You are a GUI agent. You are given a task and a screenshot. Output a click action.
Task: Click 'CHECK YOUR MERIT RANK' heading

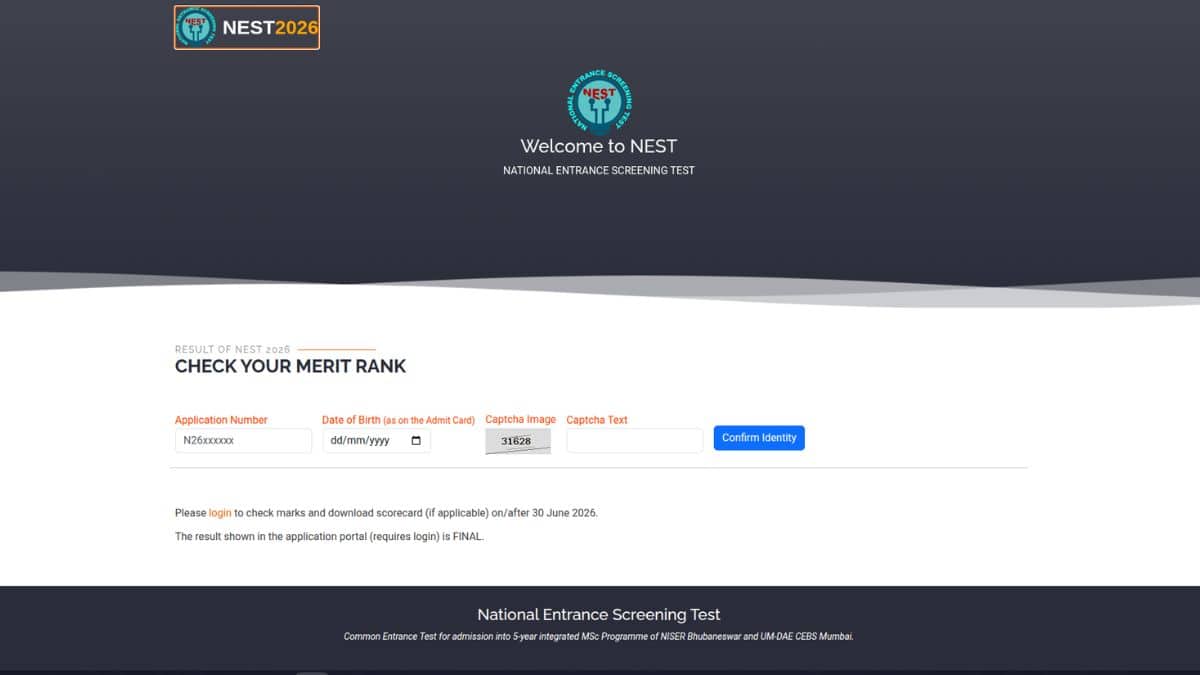pos(291,366)
